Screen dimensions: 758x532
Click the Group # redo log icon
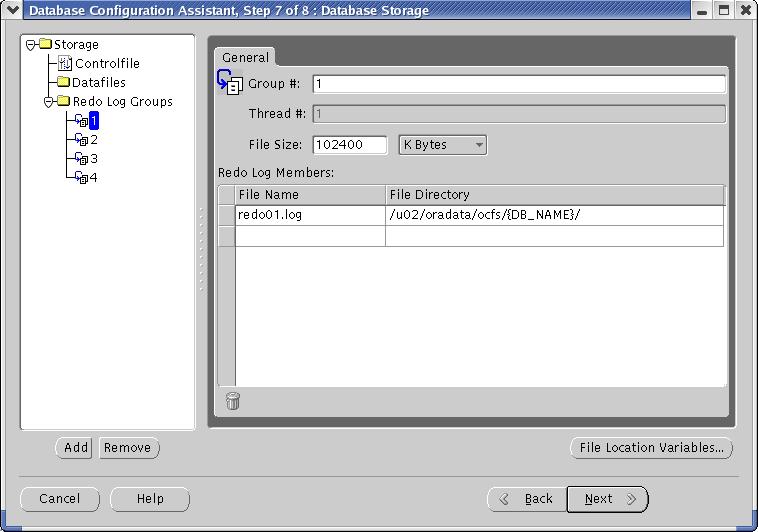pyautogui.click(x=231, y=84)
